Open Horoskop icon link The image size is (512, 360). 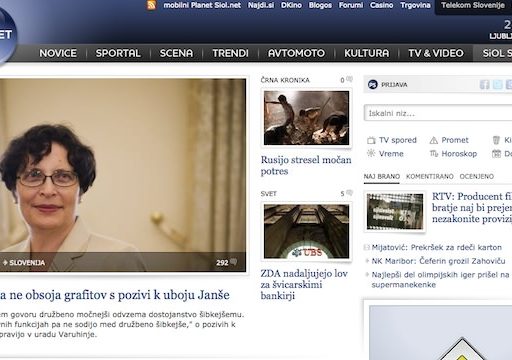[x=434, y=154]
